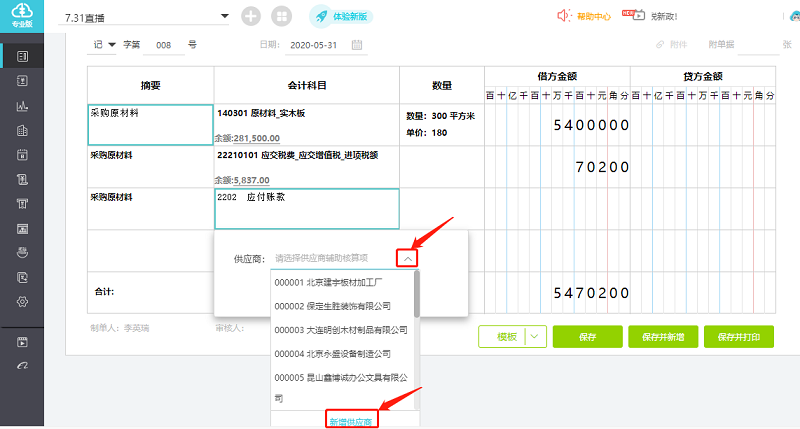Screen dimensions: 800x429
Task: Open the settings gear sidebar icon
Action: coord(22,301)
